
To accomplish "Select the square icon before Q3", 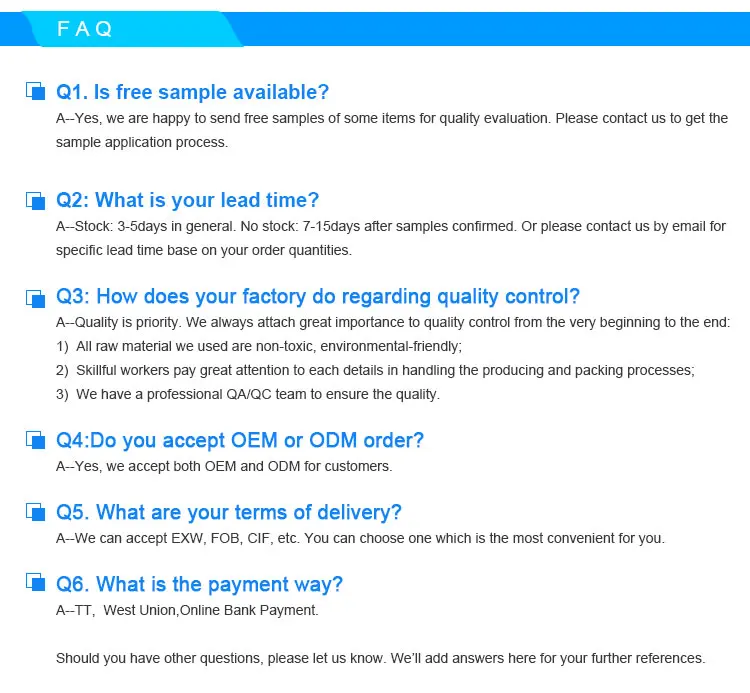I will click(x=35, y=297).
